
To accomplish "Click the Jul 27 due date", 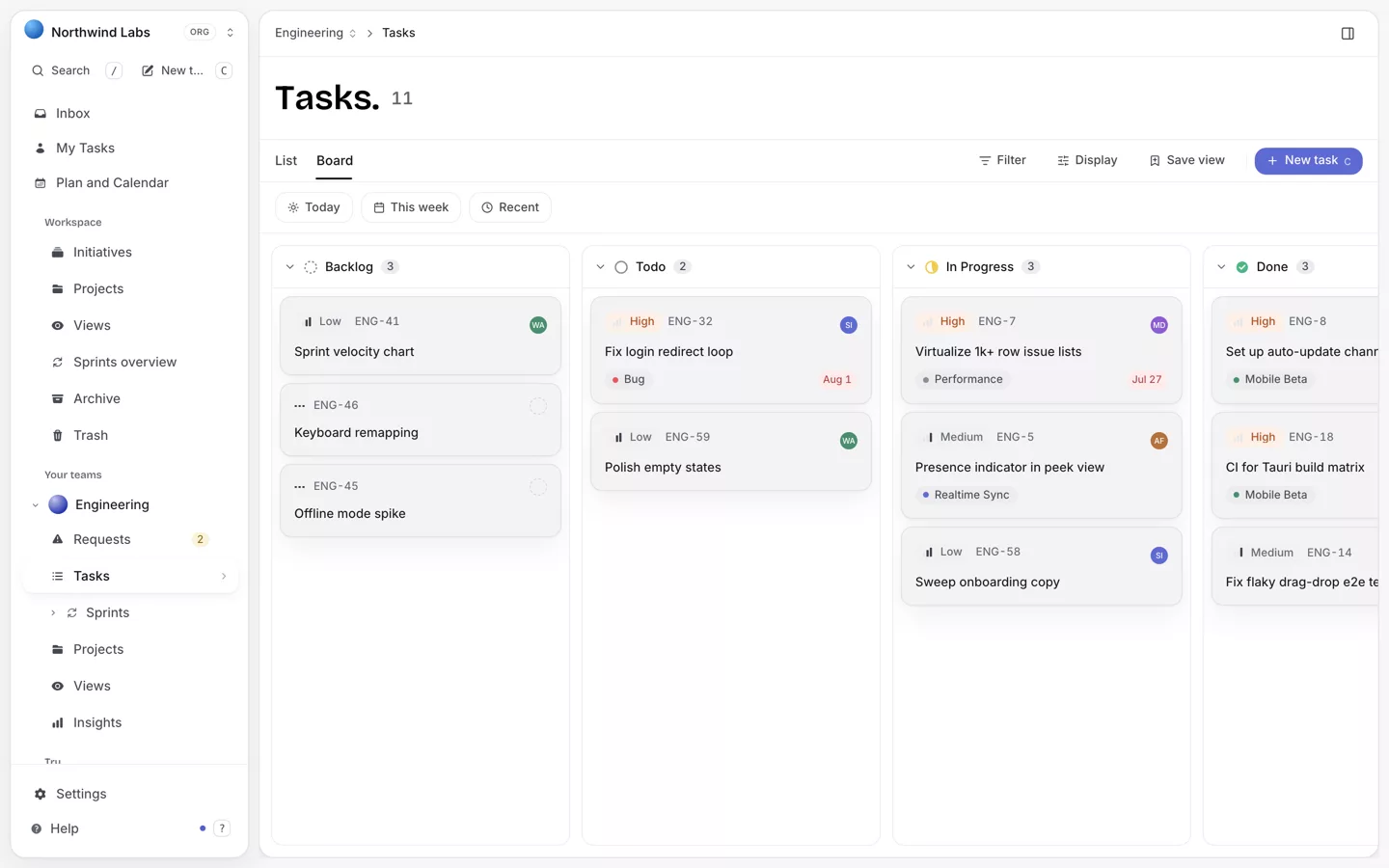I will pos(1147,380).
